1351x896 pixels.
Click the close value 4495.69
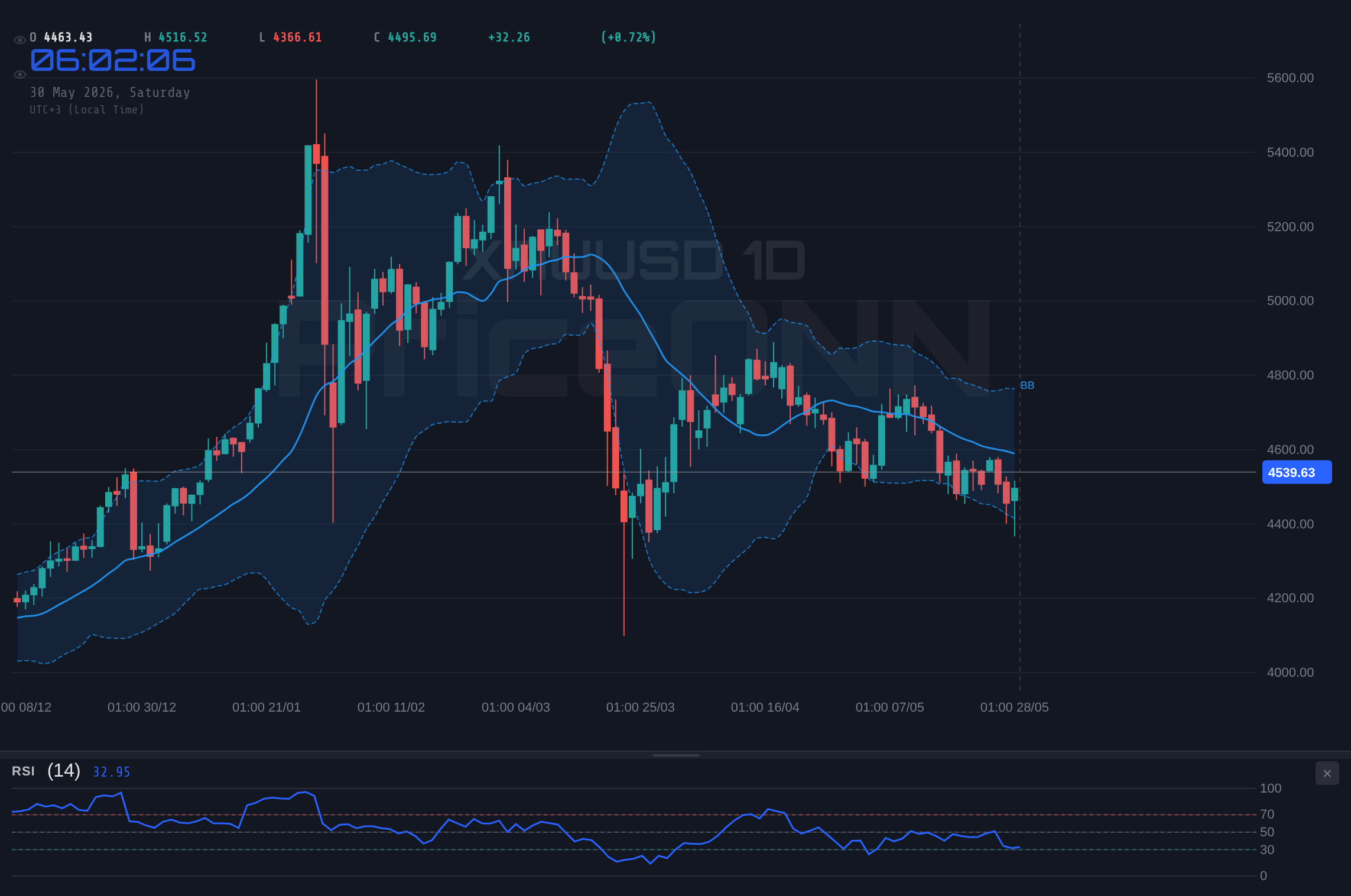coord(412,37)
